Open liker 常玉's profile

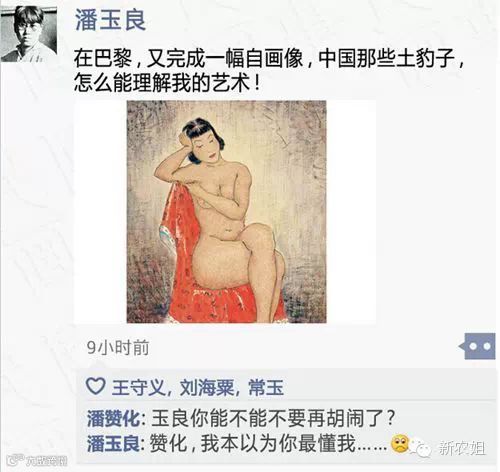[x=266, y=387]
